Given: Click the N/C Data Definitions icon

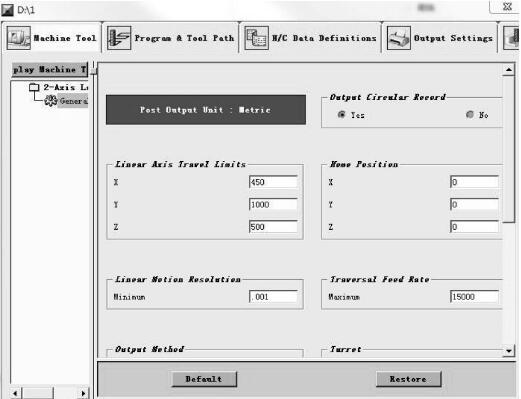Looking at the screenshot, I should [x=256, y=38].
